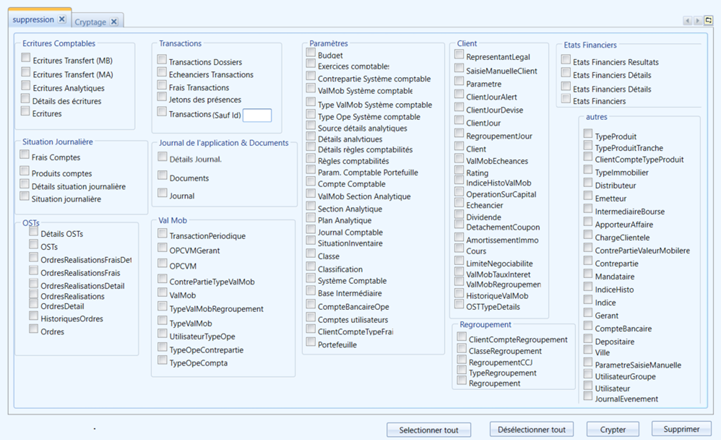The image size is (721, 440).
Task: Click the Désélectionner tout button
Action: (x=532, y=429)
